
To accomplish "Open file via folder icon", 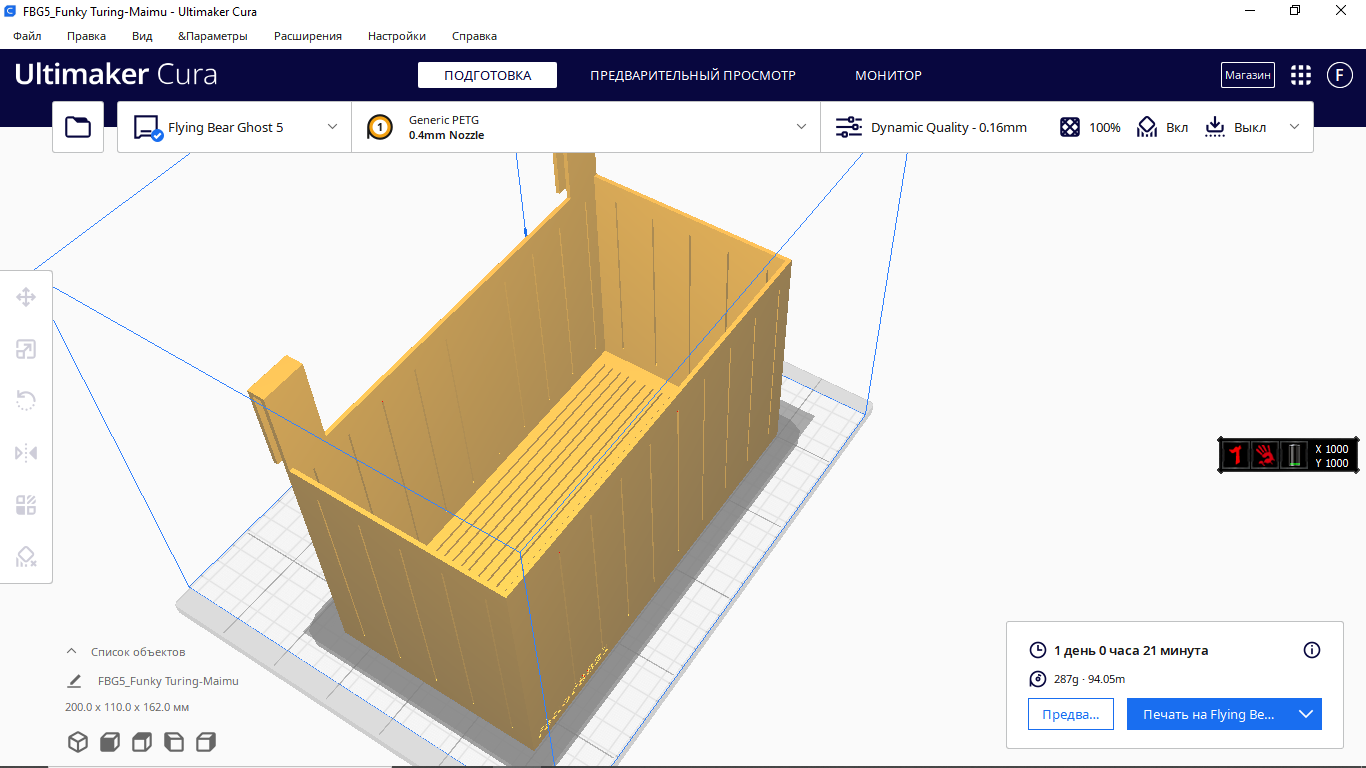I will click(x=78, y=127).
